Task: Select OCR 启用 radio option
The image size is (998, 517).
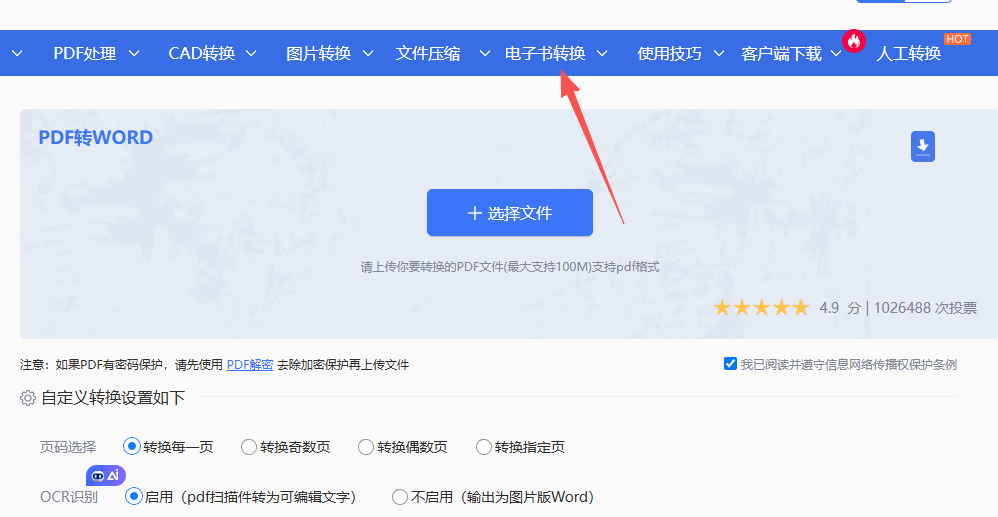Action: click(133, 496)
